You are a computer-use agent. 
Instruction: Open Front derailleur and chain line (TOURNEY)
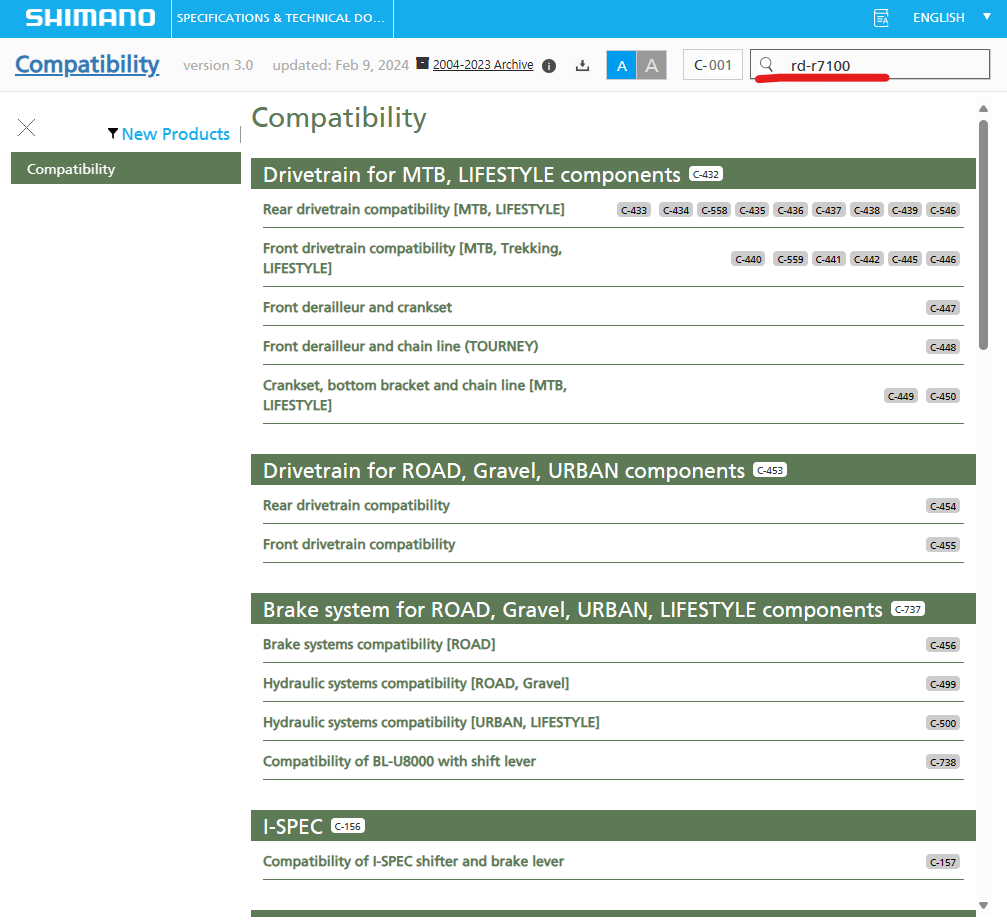[400, 346]
